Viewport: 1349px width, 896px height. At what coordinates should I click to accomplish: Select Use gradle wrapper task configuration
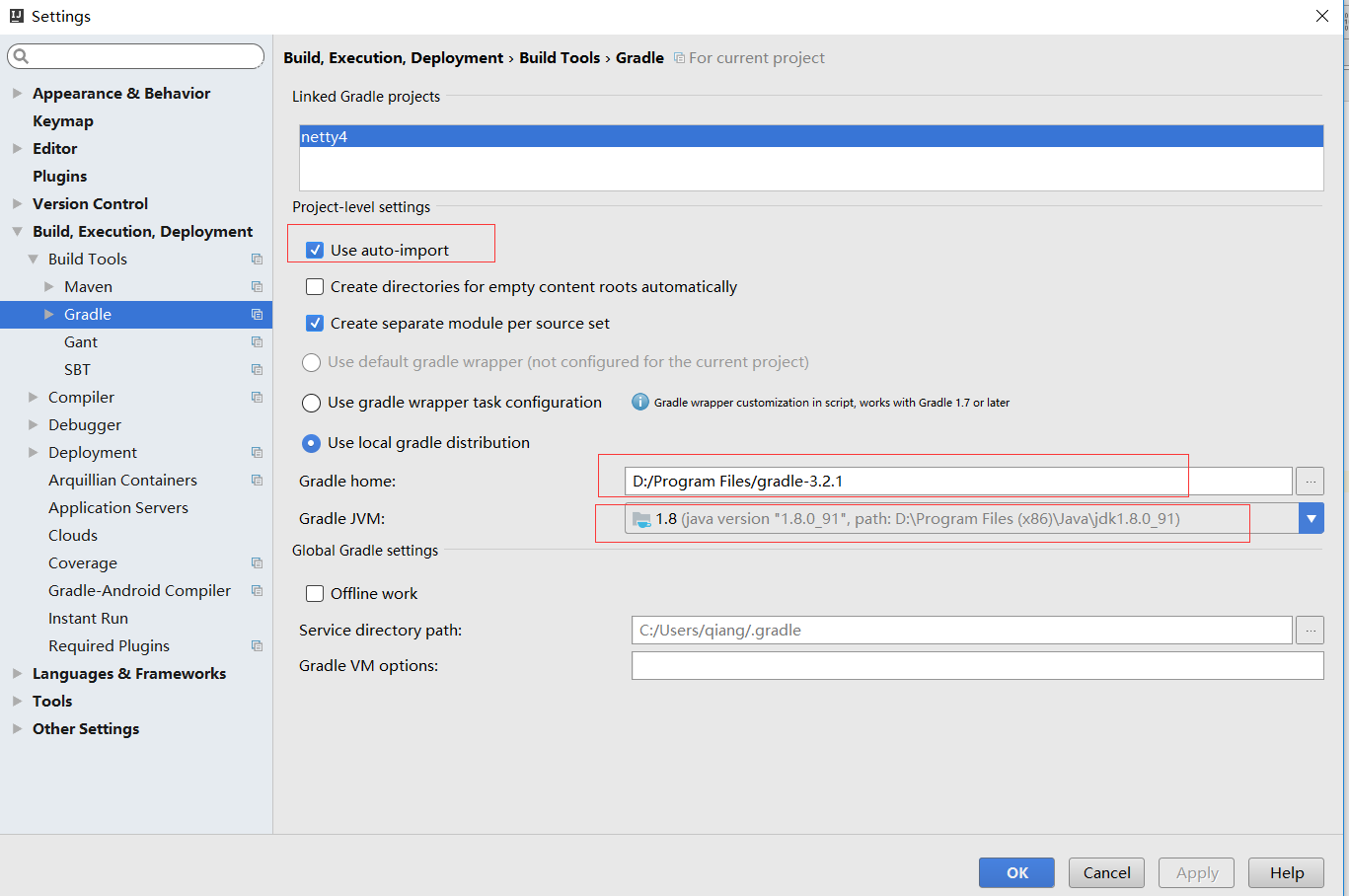pyautogui.click(x=311, y=403)
